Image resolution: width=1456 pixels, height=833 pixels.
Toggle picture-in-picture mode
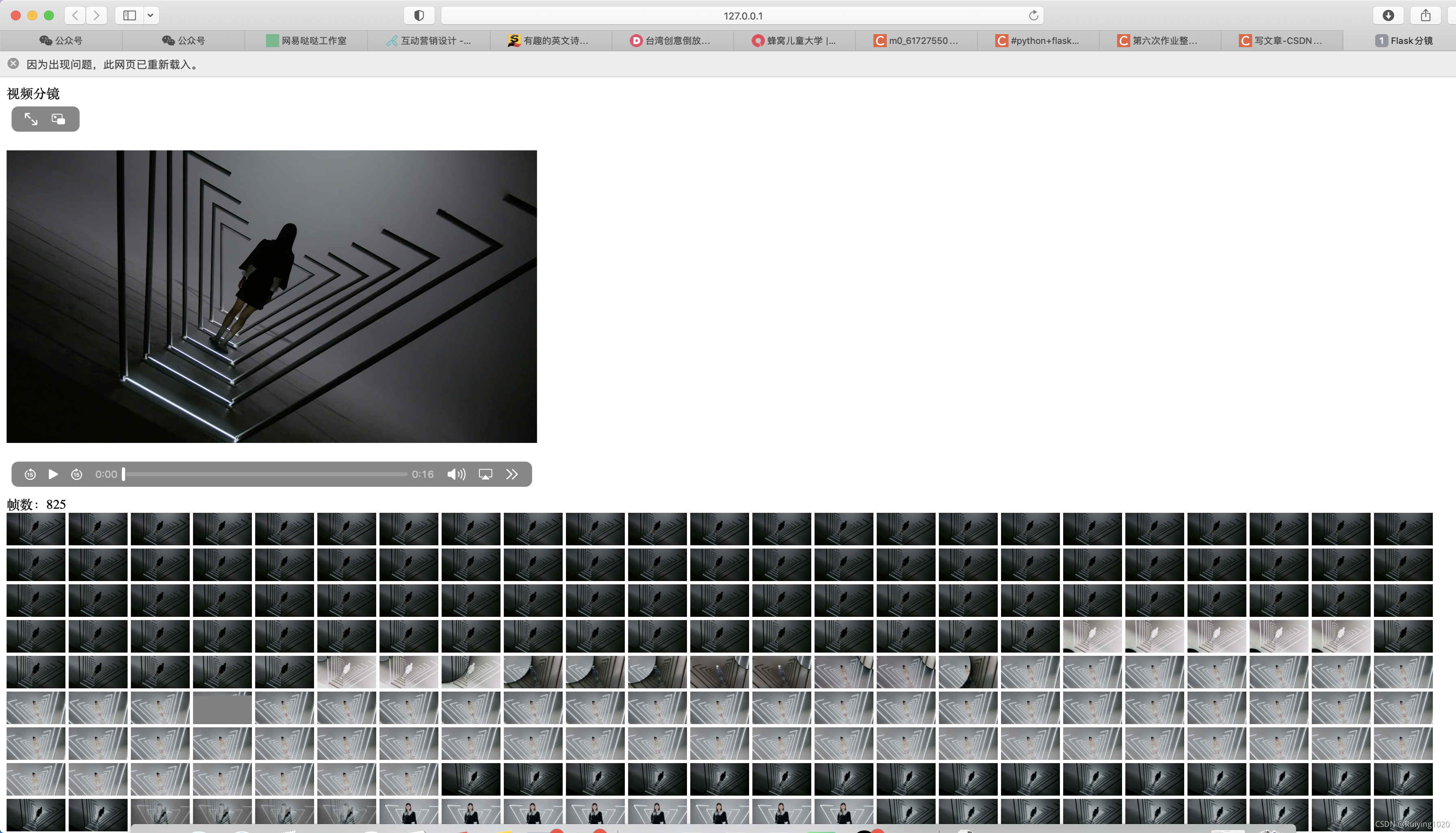(x=58, y=119)
